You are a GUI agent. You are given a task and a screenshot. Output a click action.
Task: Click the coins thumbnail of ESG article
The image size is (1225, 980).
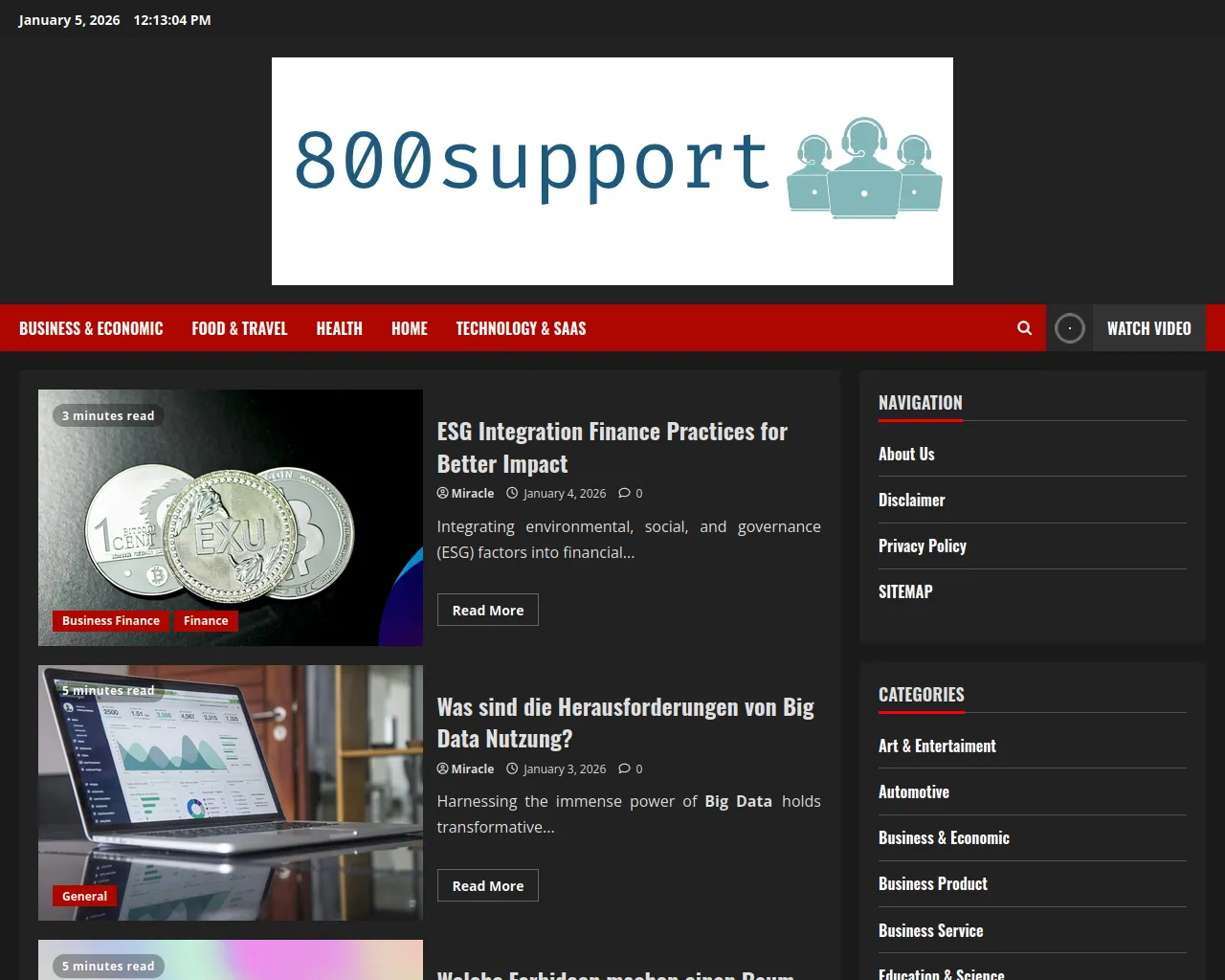[x=231, y=518]
